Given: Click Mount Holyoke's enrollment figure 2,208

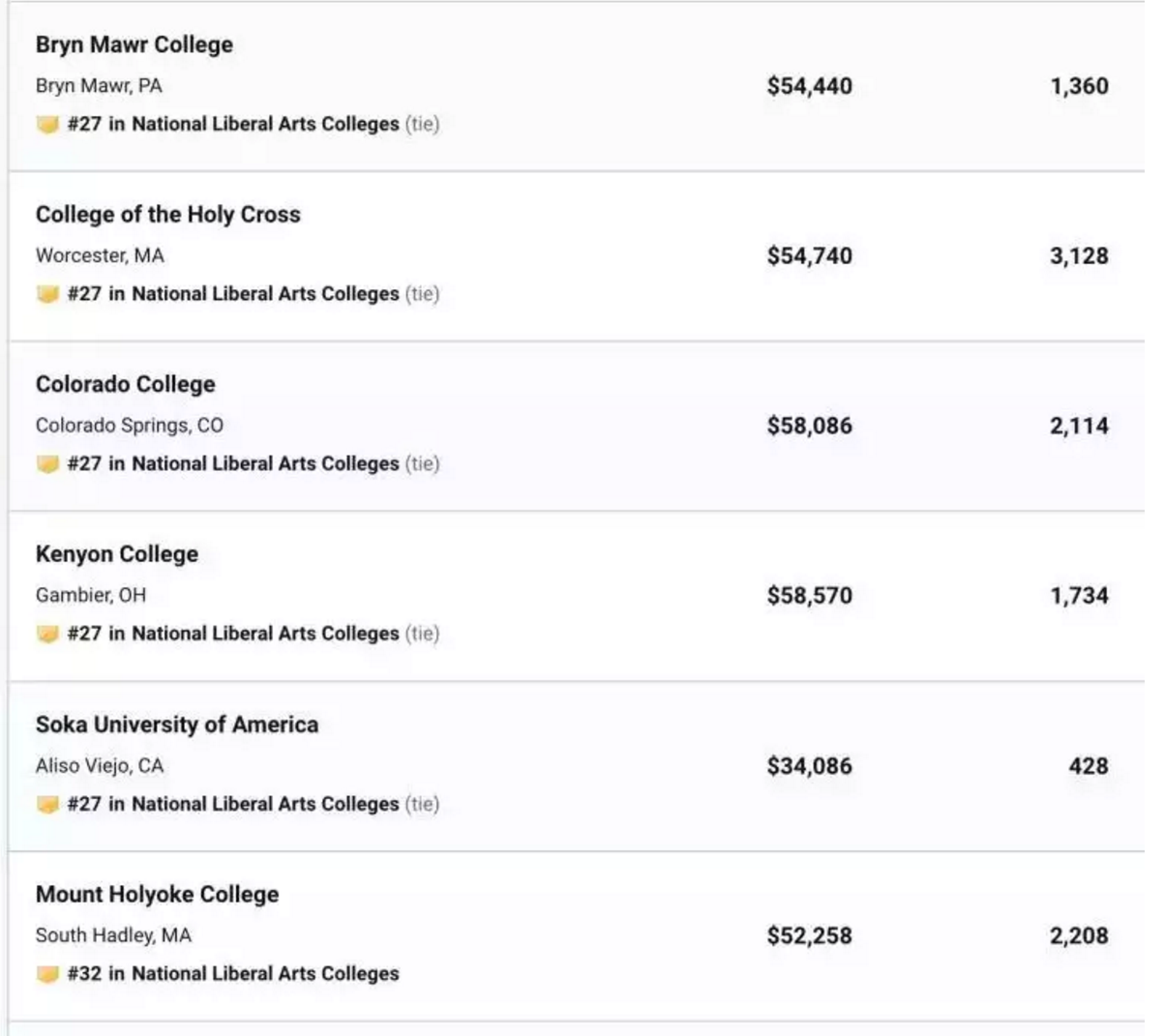Looking at the screenshot, I should click(x=1079, y=936).
